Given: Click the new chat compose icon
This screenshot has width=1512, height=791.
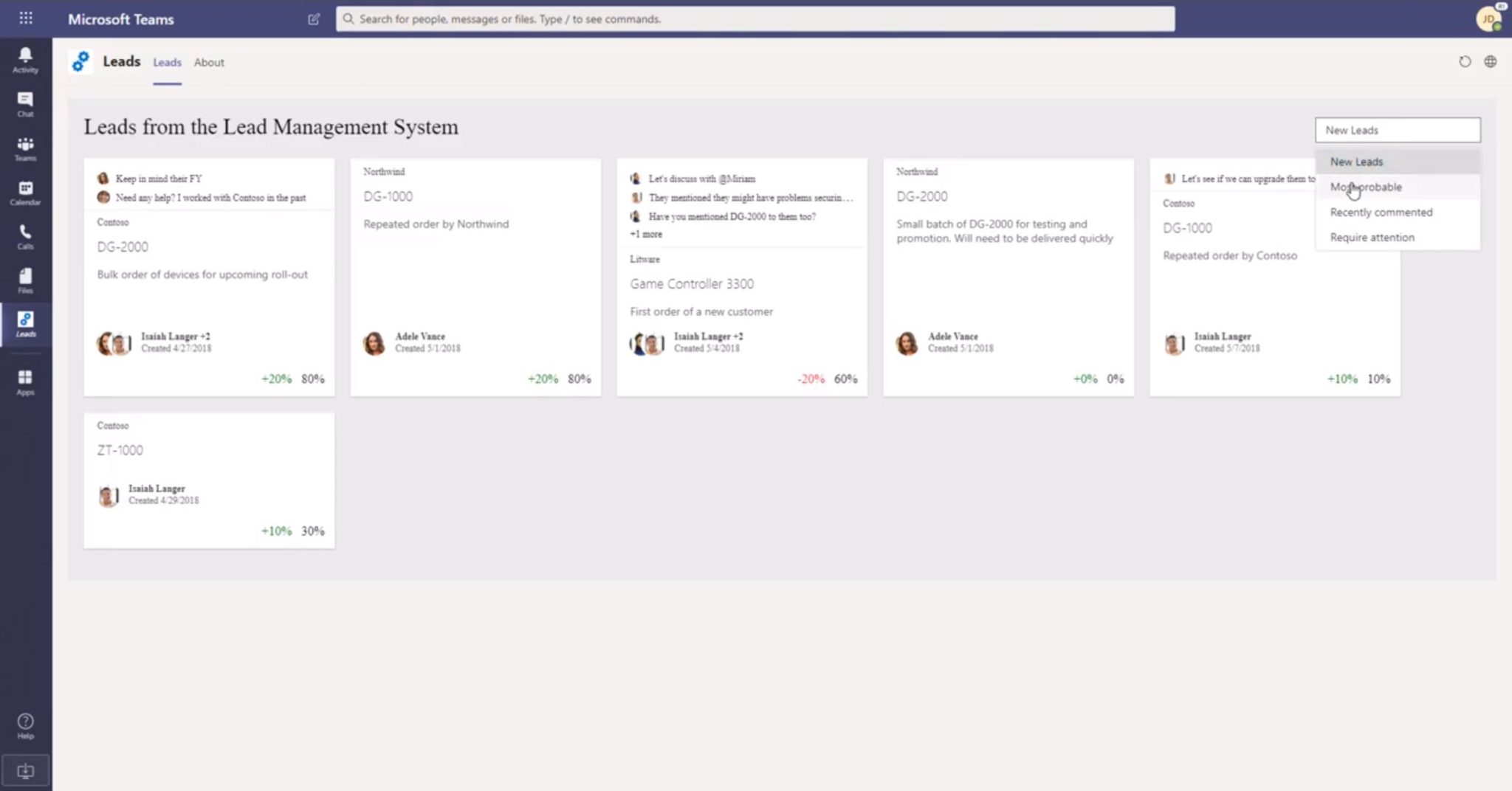Looking at the screenshot, I should point(314,19).
